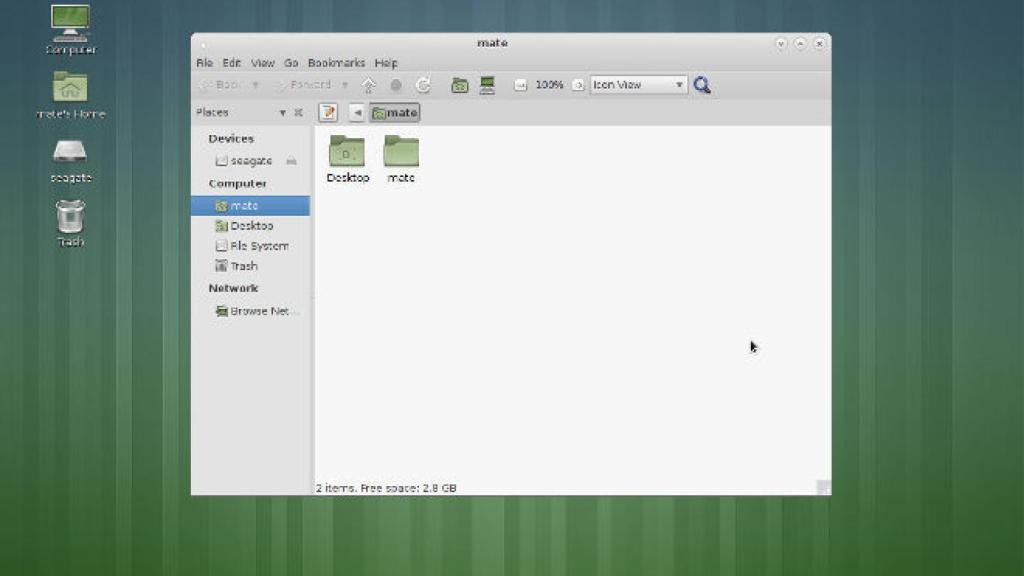Viewport: 1024px width, 576px height.
Task: Open the Icon View dropdown
Action: (638, 86)
